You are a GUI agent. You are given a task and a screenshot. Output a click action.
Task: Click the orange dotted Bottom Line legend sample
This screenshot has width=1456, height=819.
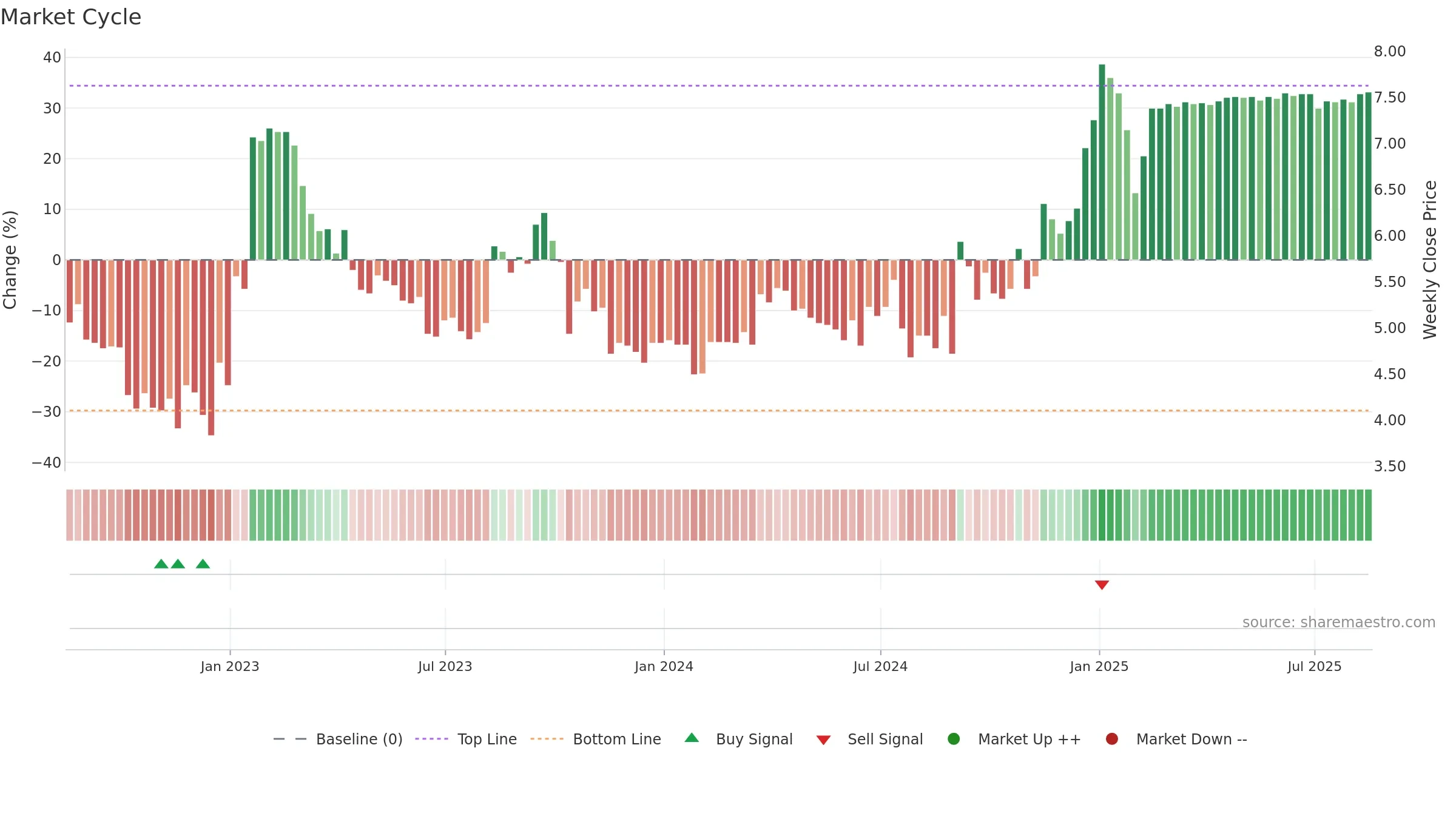547,739
